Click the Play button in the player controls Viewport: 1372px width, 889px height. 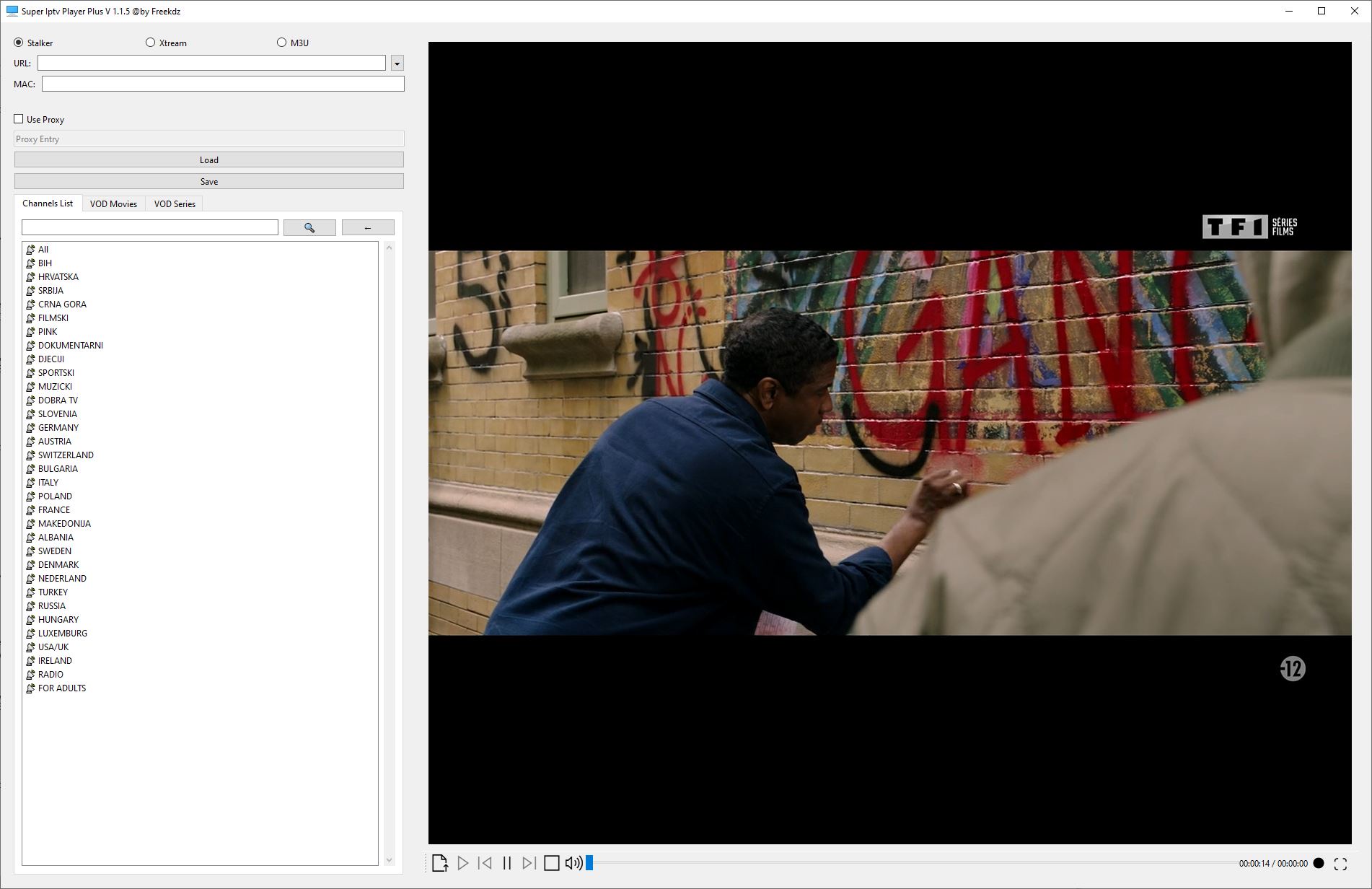[x=463, y=863]
